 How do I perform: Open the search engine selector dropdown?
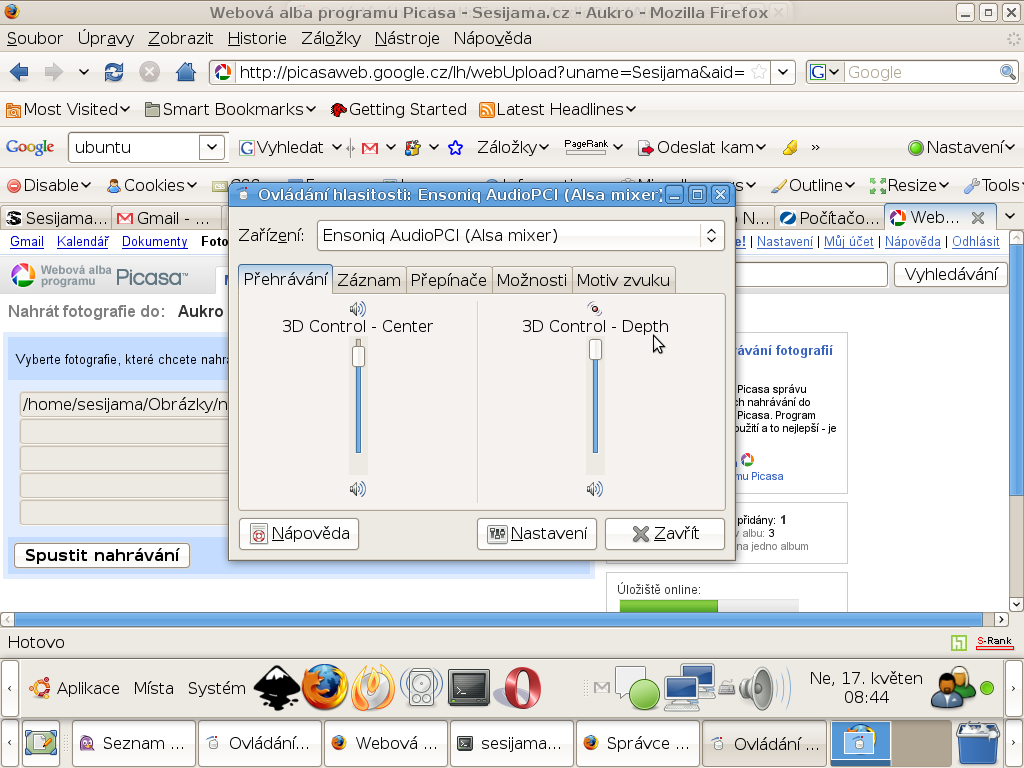pos(825,72)
